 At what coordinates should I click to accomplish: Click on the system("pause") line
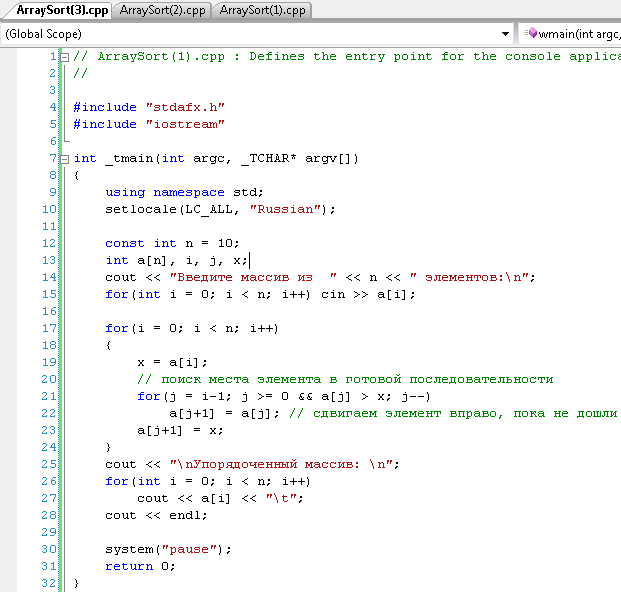(x=168, y=549)
